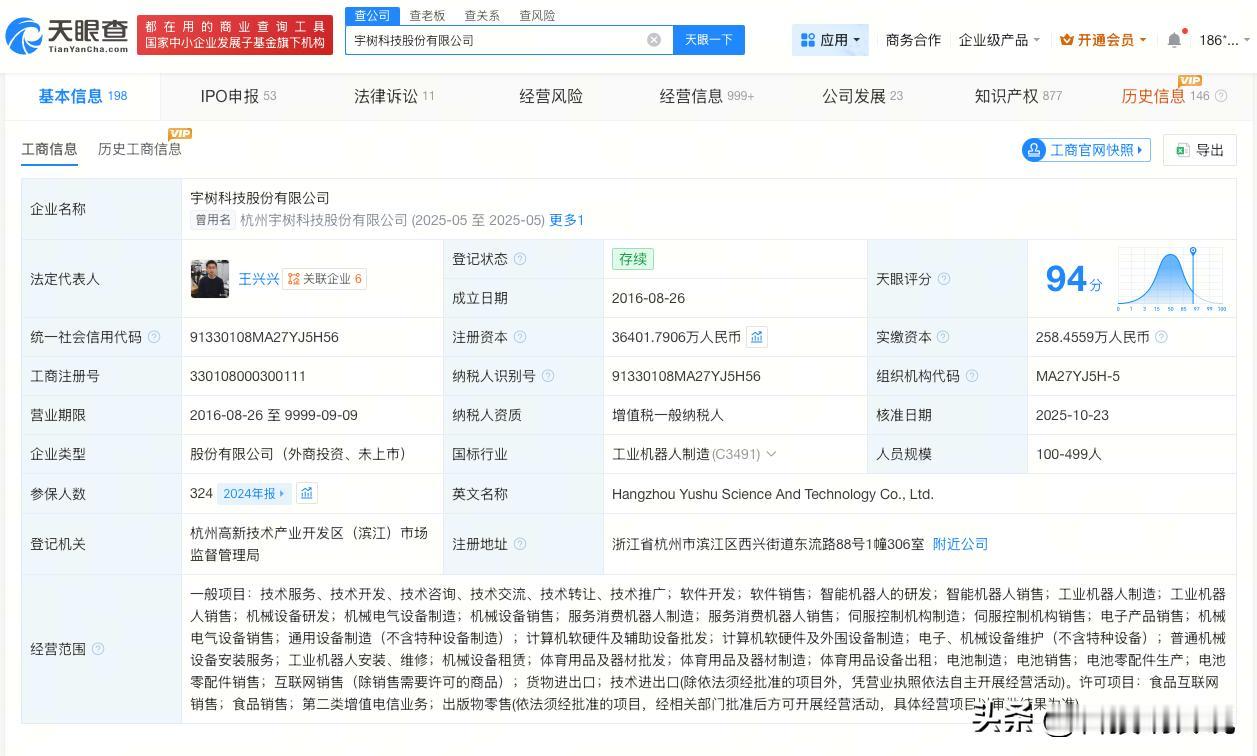Image resolution: width=1257 pixels, height=756 pixels.
Task: Expand 工商官网快照 arrow
Action: click(x=1142, y=150)
